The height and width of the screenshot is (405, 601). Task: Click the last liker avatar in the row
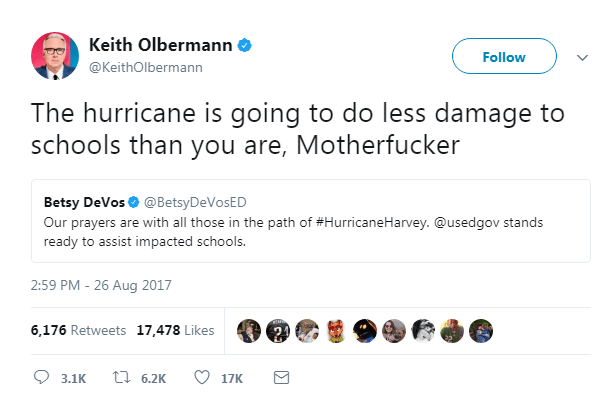click(481, 330)
